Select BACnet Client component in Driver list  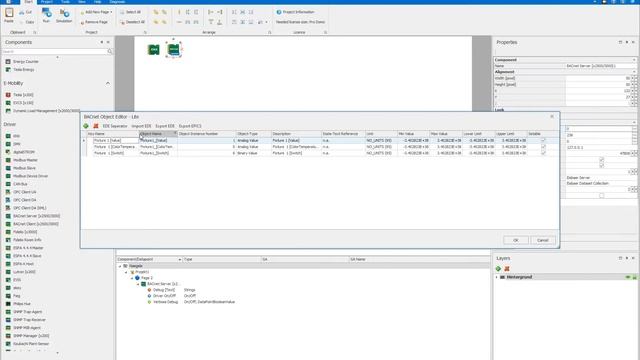[32, 224]
